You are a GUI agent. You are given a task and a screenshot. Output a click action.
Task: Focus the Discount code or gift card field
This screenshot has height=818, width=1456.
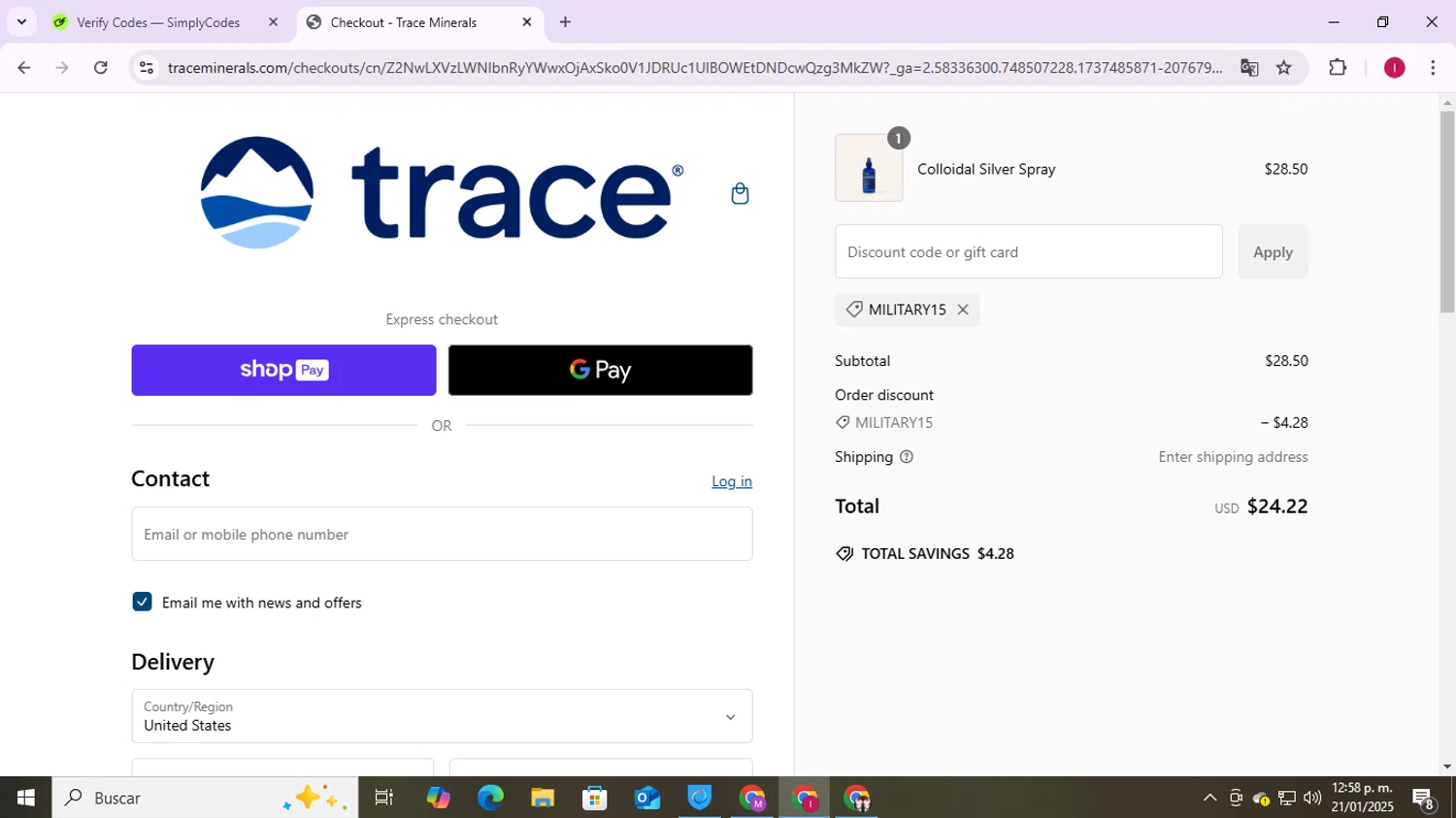(1029, 251)
